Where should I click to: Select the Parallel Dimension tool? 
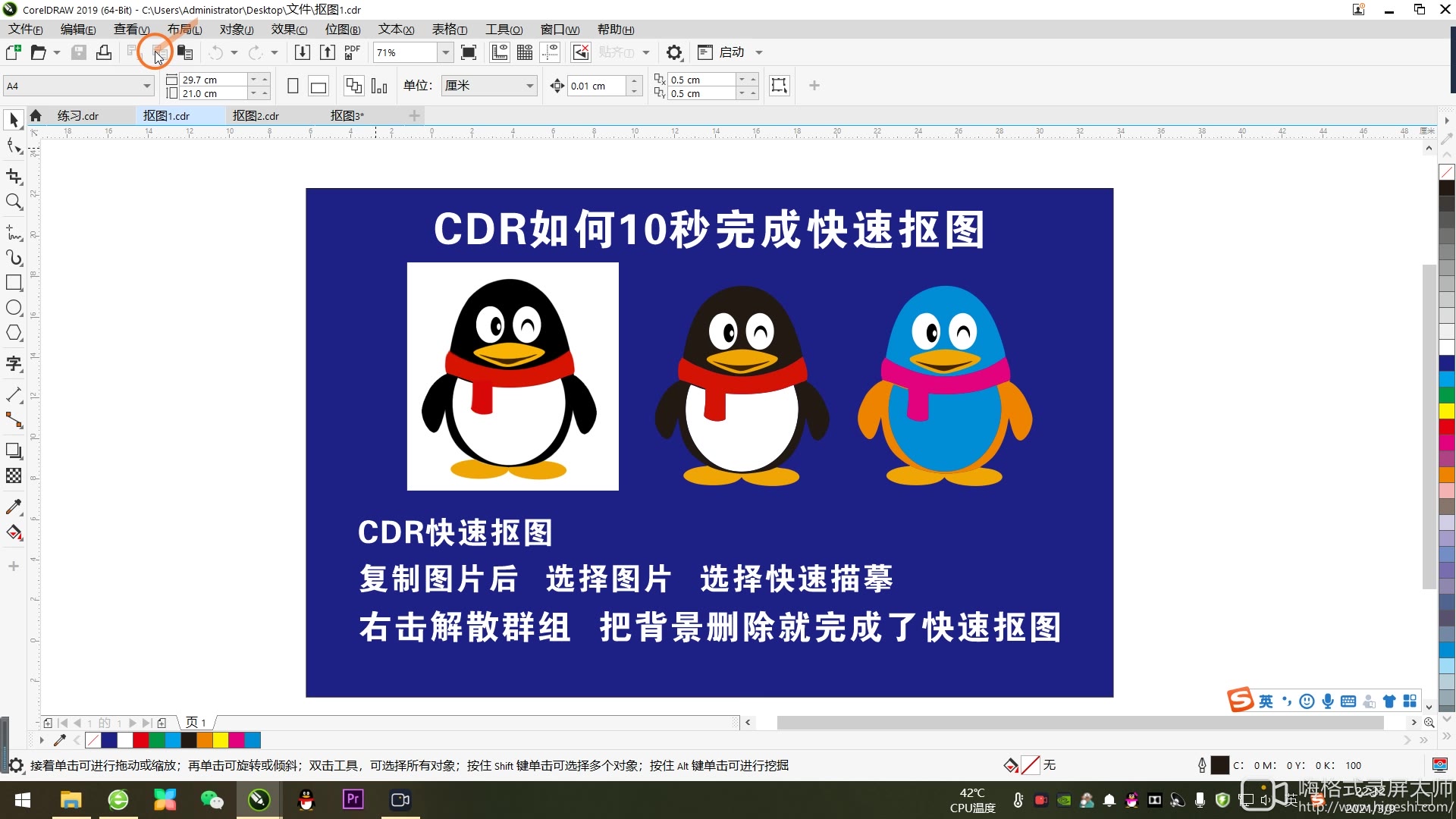click(14, 395)
